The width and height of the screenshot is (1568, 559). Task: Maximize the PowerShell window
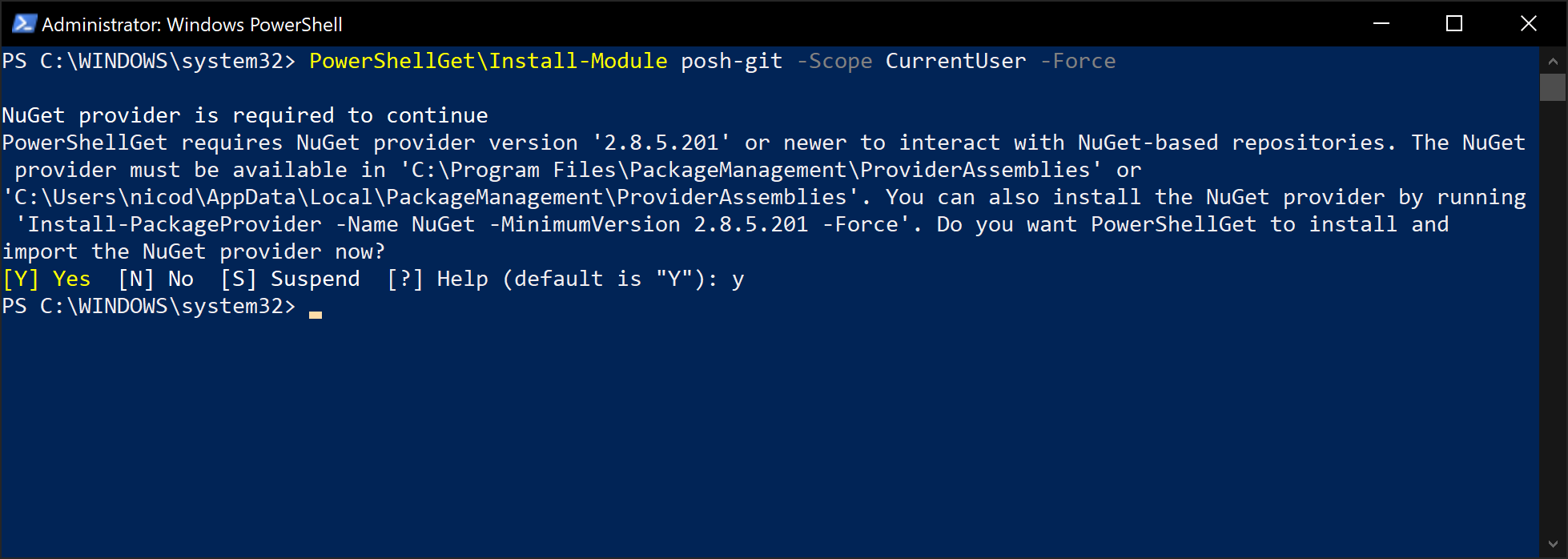coord(1454,23)
